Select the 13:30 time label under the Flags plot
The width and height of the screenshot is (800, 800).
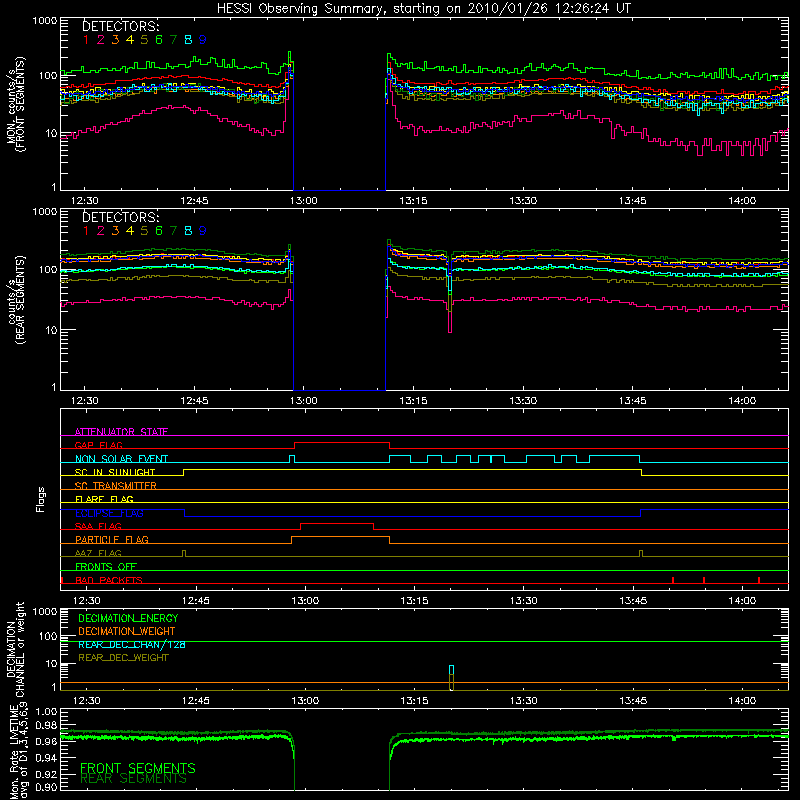(523, 601)
